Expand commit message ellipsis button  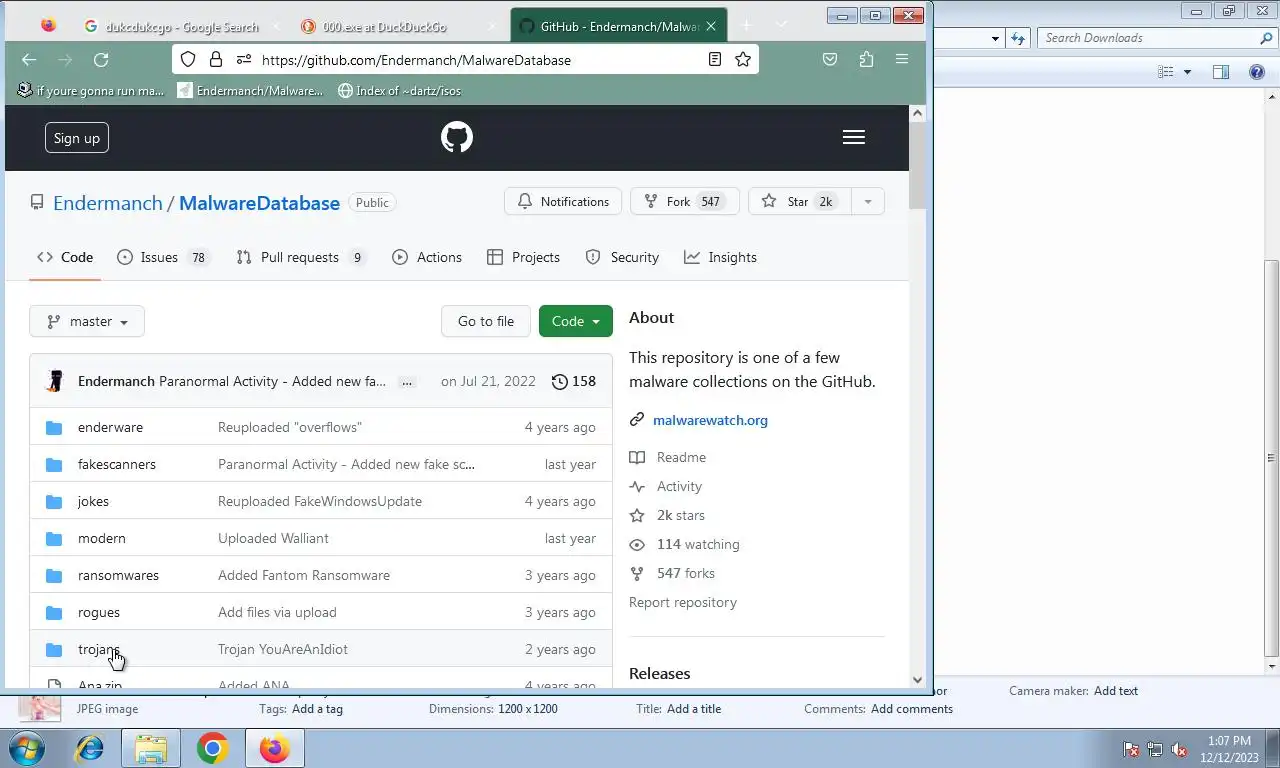[406, 382]
